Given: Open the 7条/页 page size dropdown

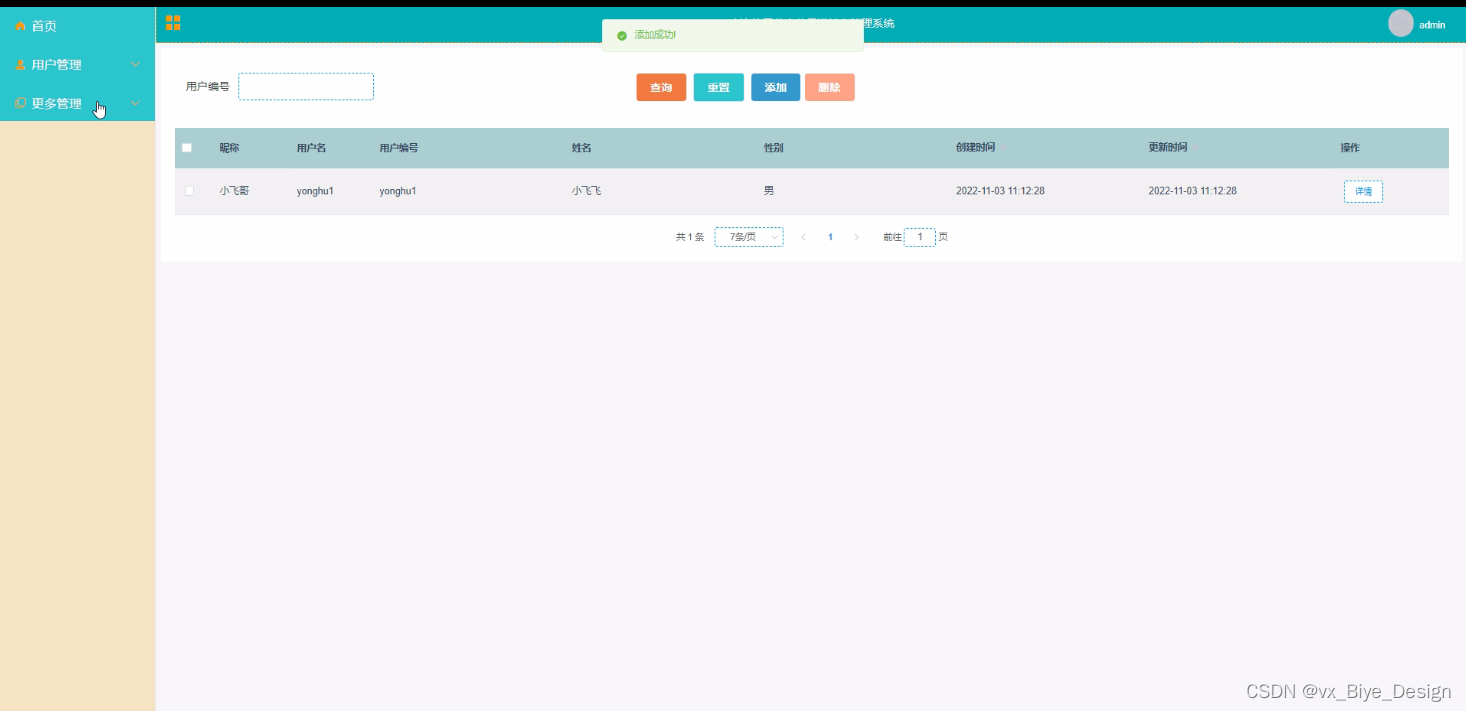Looking at the screenshot, I should tap(749, 237).
